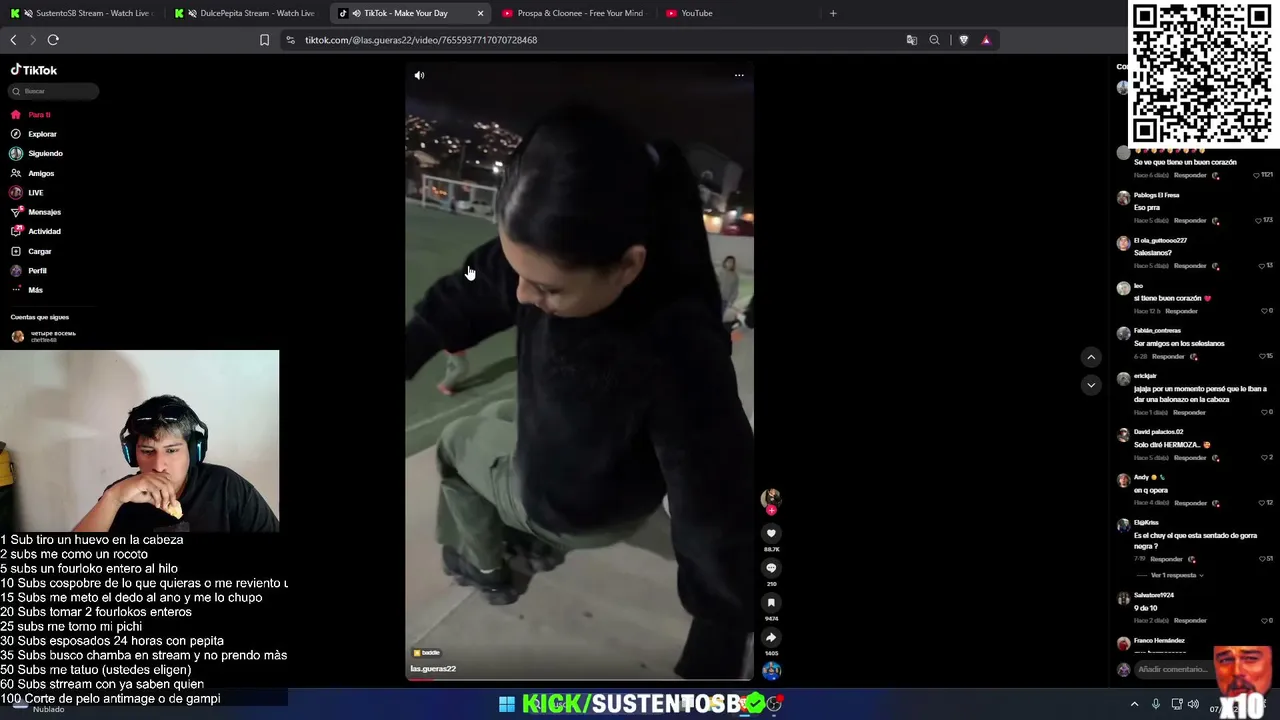Reply to the "en q opera" comment
Image resolution: width=1280 pixels, height=720 pixels.
point(1190,503)
